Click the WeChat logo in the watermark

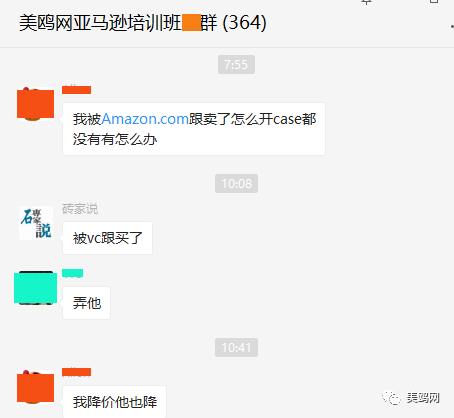coord(391,398)
